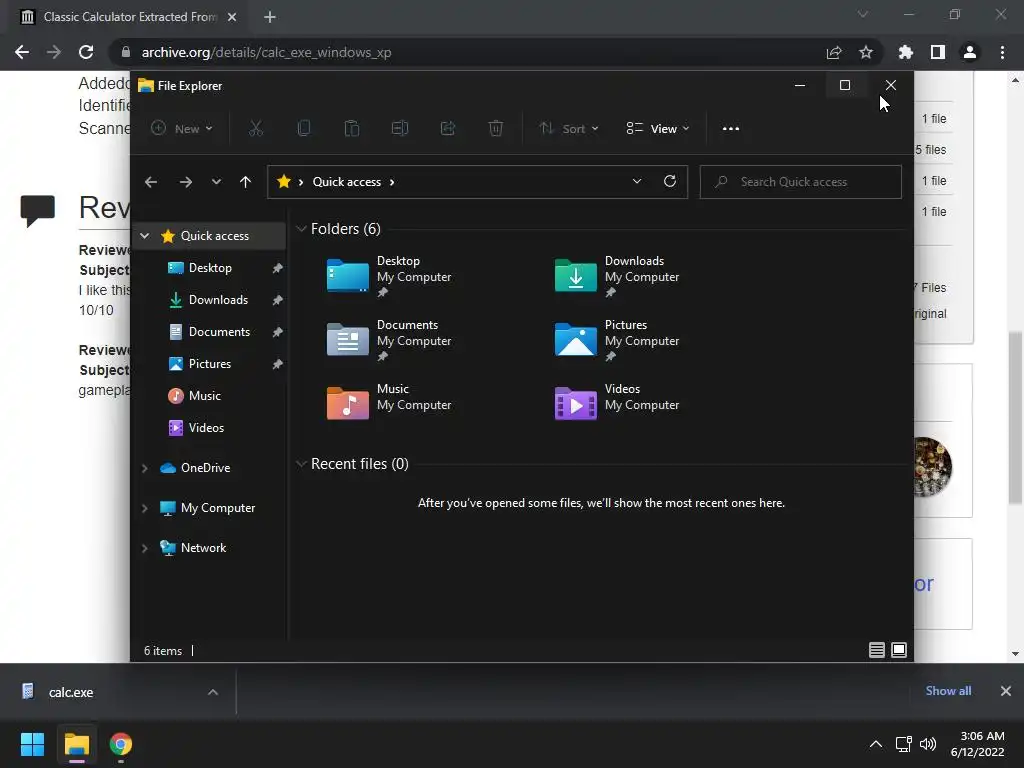Screen dimensions: 1024x768
Task: Show hidden system tray icons
Action: [x=876, y=744]
